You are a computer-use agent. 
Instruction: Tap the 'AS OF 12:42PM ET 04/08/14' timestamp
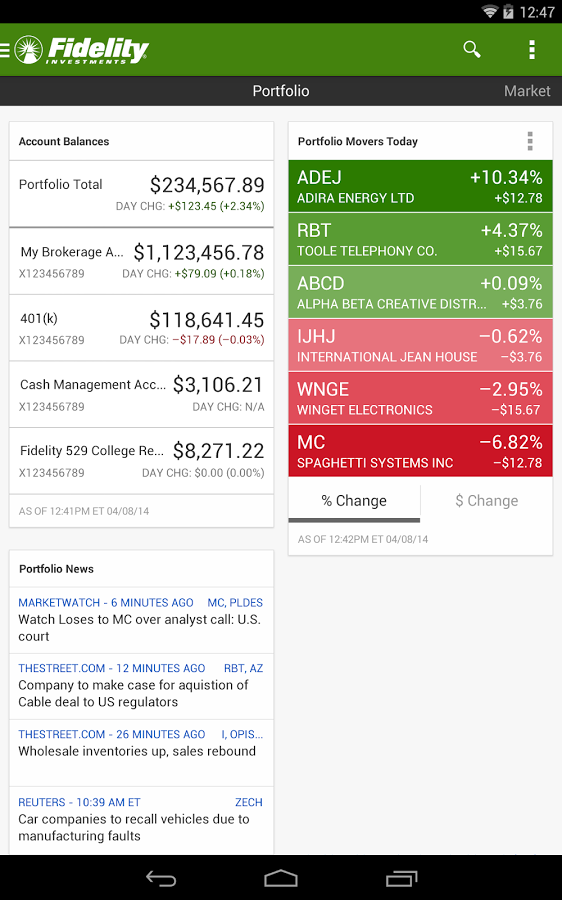363,539
